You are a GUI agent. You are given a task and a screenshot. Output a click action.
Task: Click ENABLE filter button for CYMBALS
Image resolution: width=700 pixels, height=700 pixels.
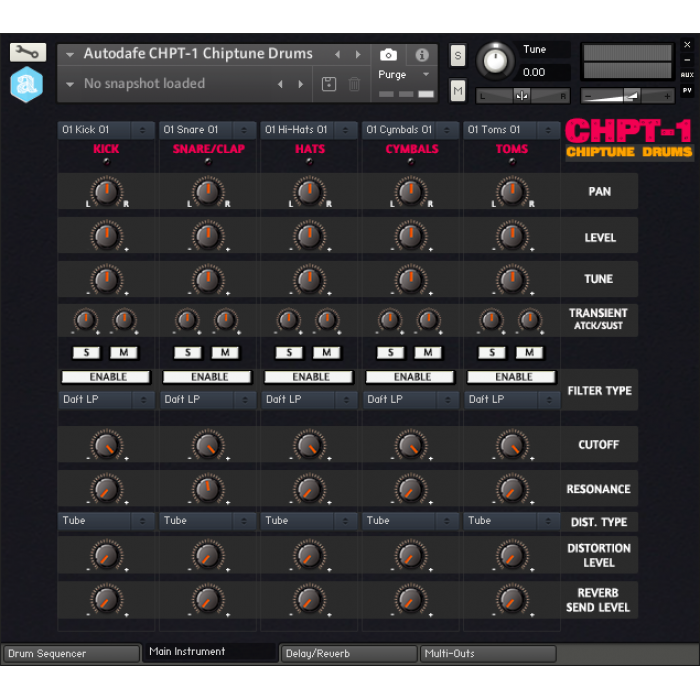pyautogui.click(x=410, y=377)
